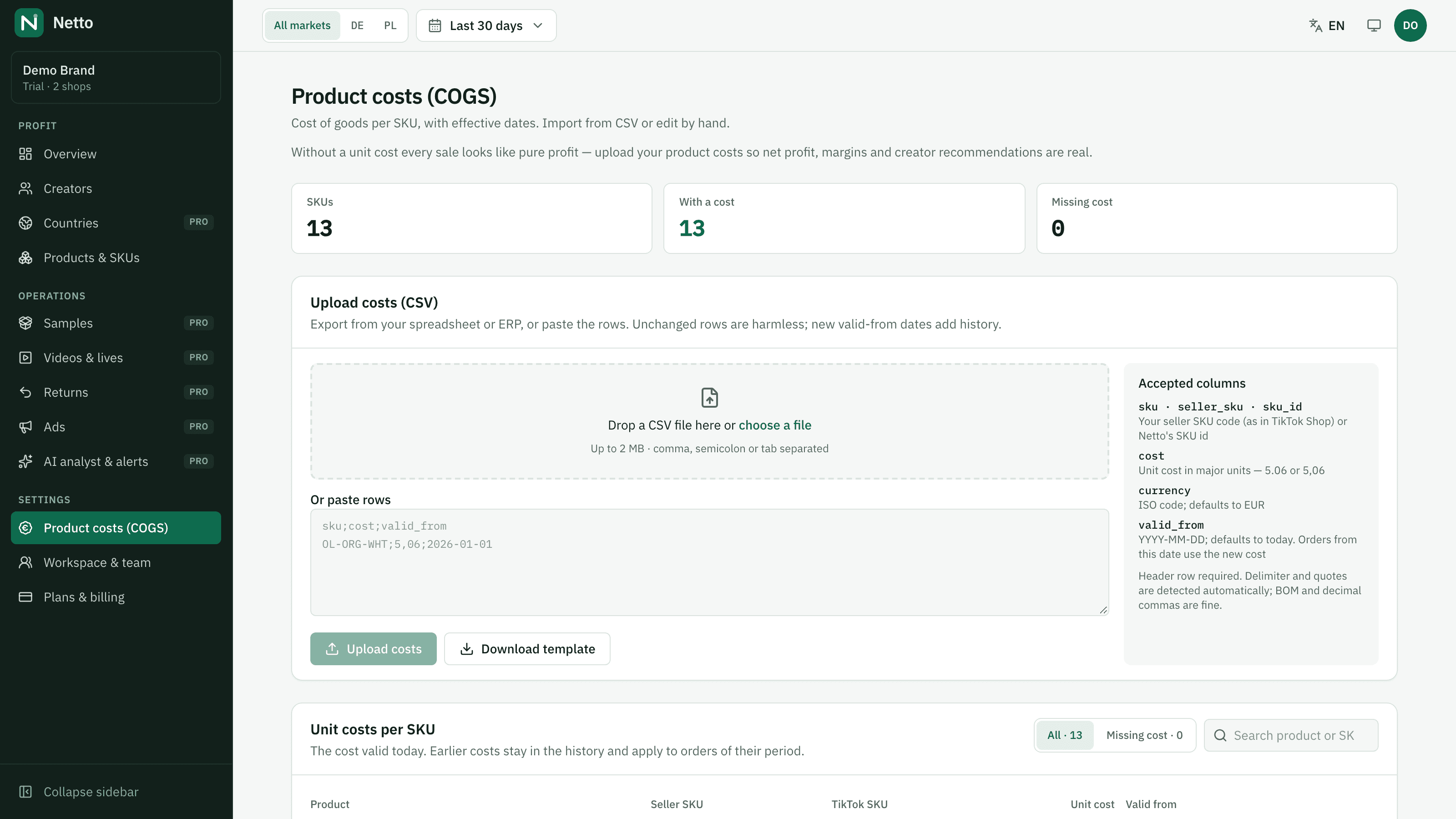The image size is (1456, 819).
Task: Open Returns arrow icon
Action: (25, 392)
